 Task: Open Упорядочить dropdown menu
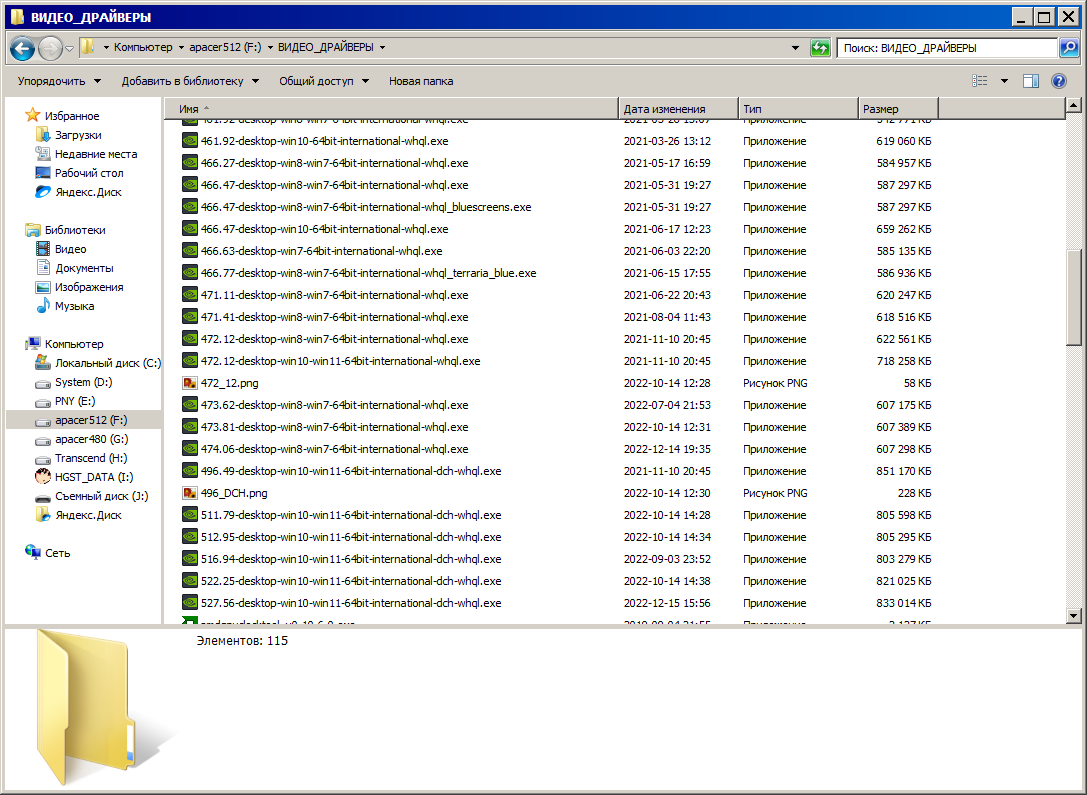(x=59, y=81)
